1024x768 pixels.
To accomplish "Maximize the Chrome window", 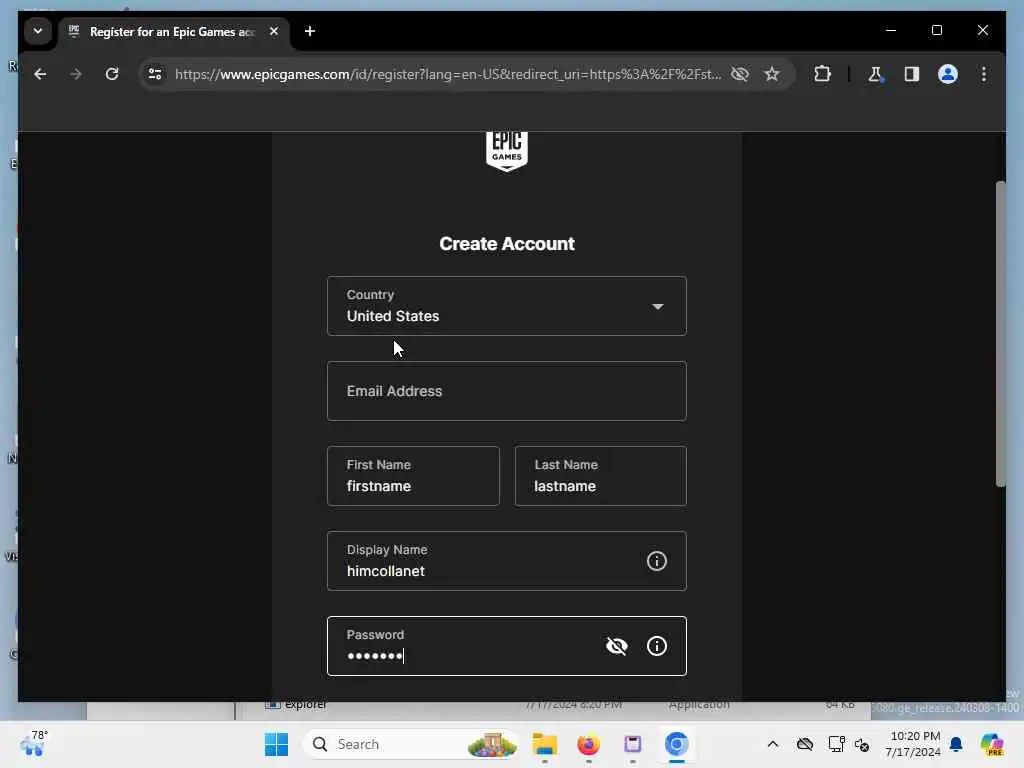I will pos(936,30).
